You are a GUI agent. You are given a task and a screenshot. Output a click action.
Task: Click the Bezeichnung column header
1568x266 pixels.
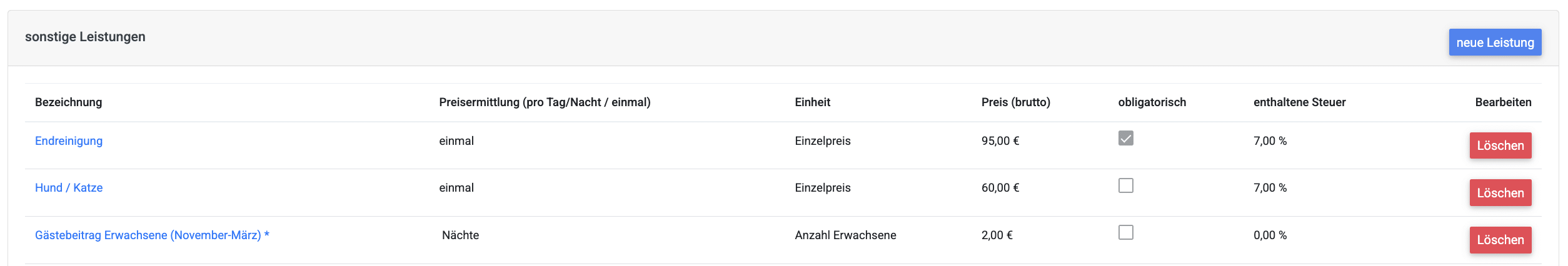point(69,102)
